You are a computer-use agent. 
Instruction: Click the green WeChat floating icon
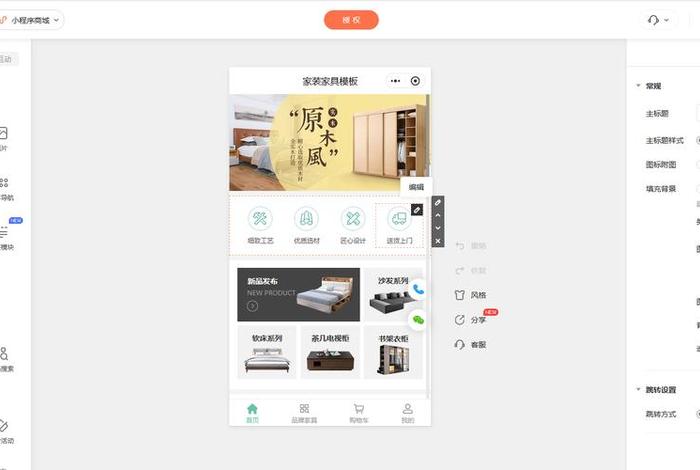pyautogui.click(x=418, y=320)
